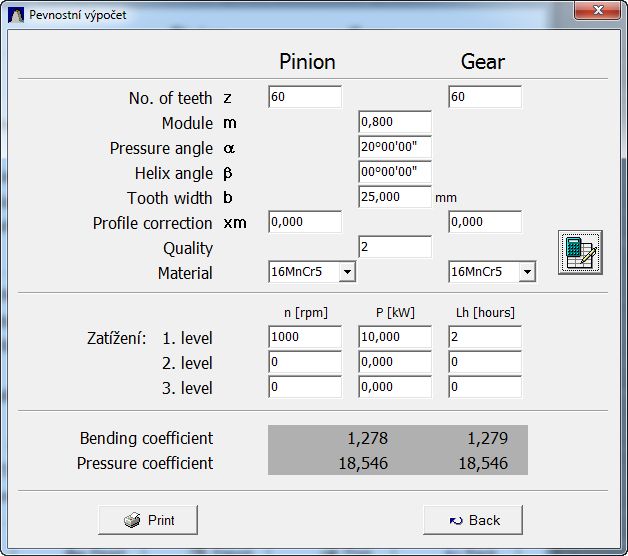
Task: Click the Pressure angle input field
Action: [x=395, y=147]
